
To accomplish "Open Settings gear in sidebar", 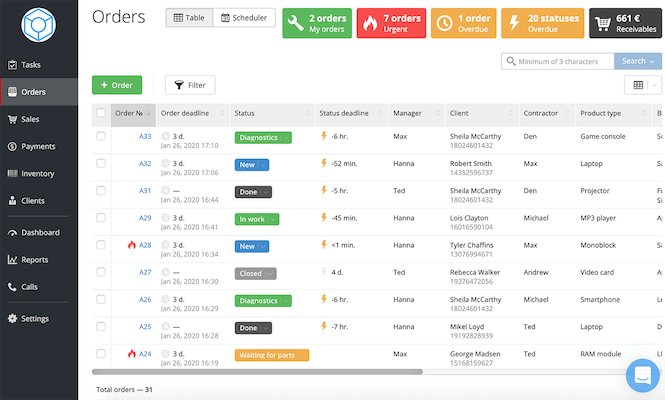I will click(x=13, y=319).
